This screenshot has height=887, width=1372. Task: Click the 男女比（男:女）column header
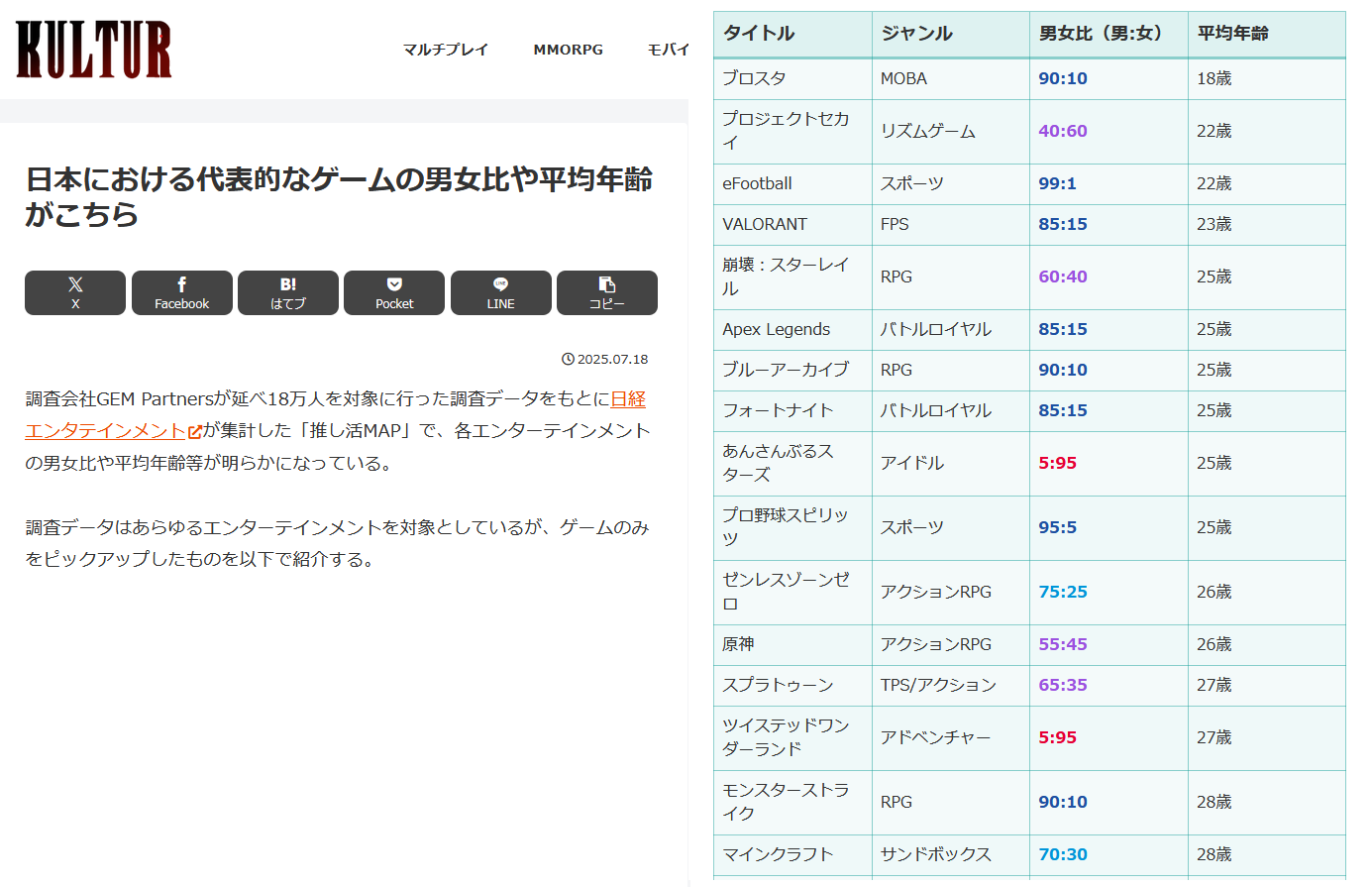tap(1108, 34)
